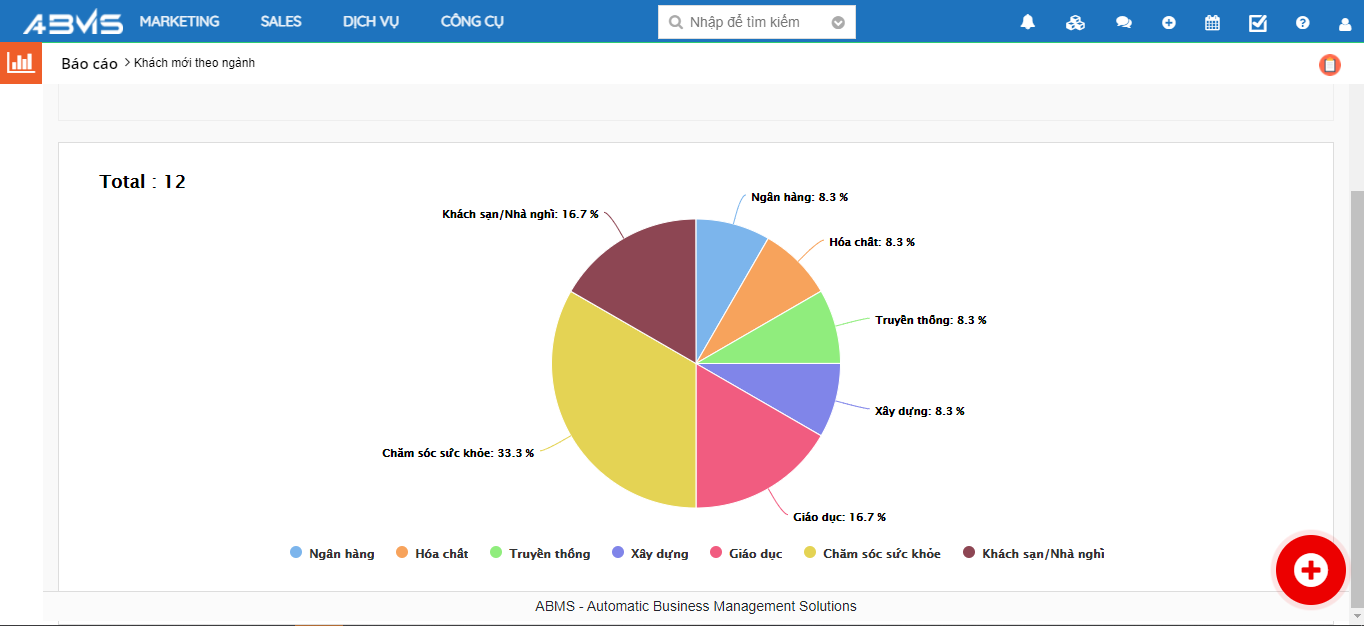Screen dimensions: 1364x626
Task: Toggle Ngân hàng series in chart legend
Action: pos(332,553)
